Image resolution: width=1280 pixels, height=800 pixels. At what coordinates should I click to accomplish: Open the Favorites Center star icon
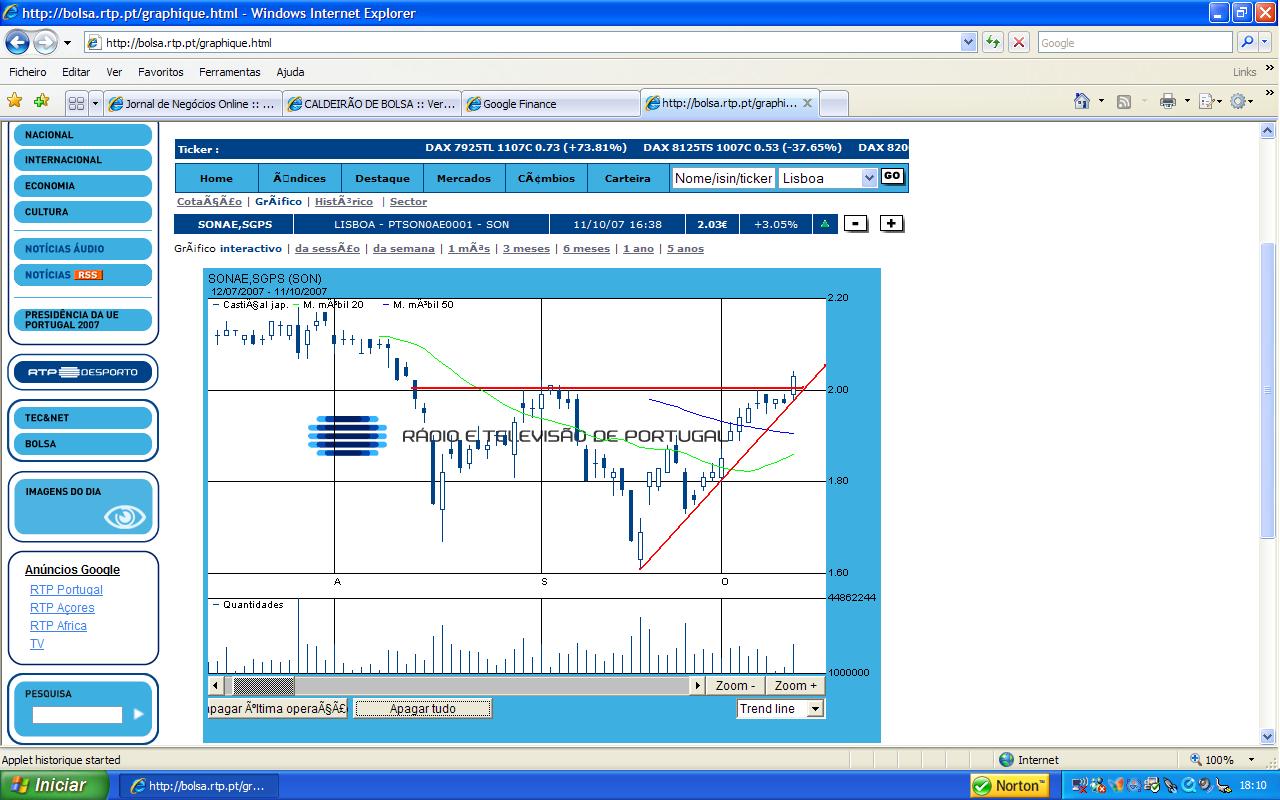click(x=15, y=101)
